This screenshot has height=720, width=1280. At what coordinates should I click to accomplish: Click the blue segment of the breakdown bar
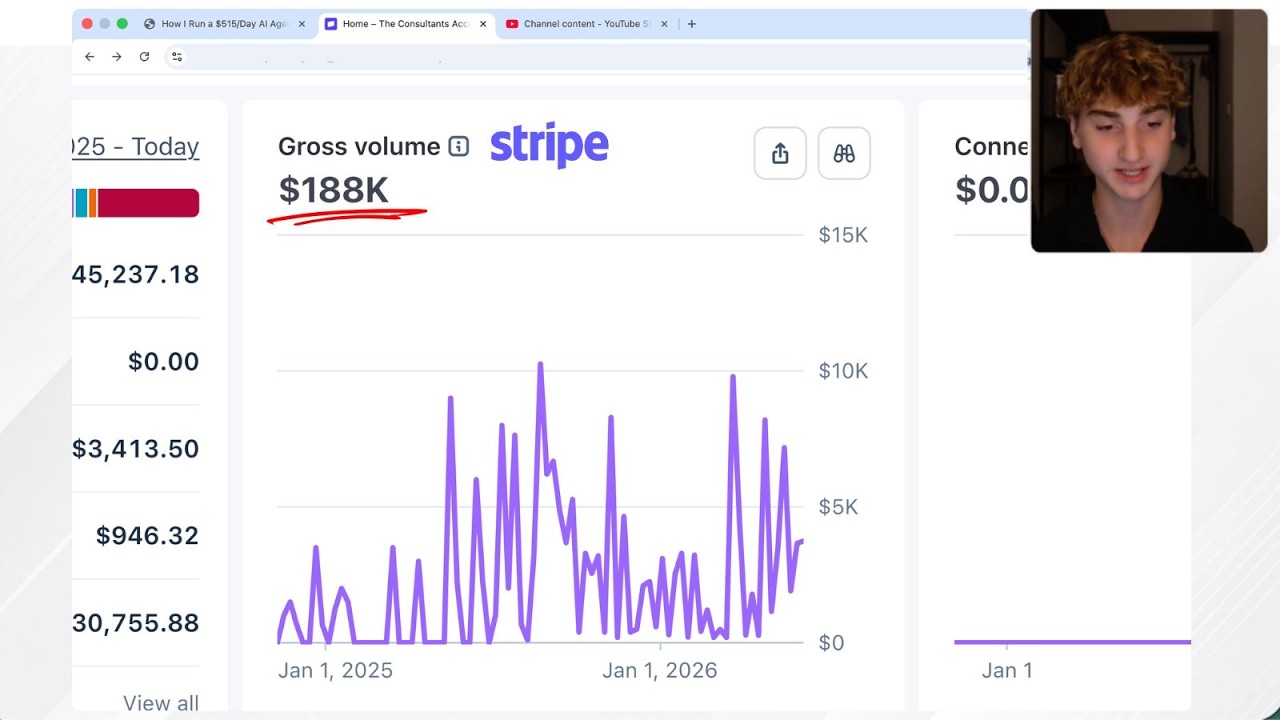point(80,203)
